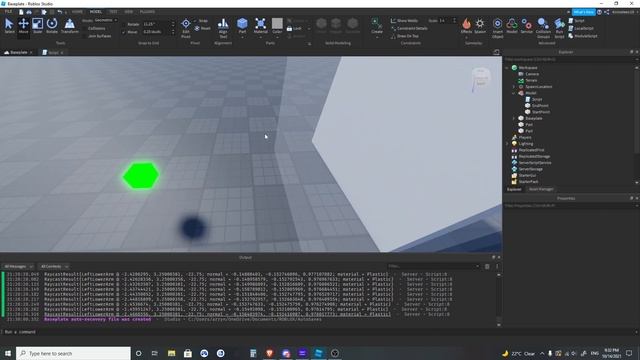Activate the Move tool
This screenshot has height=360, width=640.
point(23,26)
